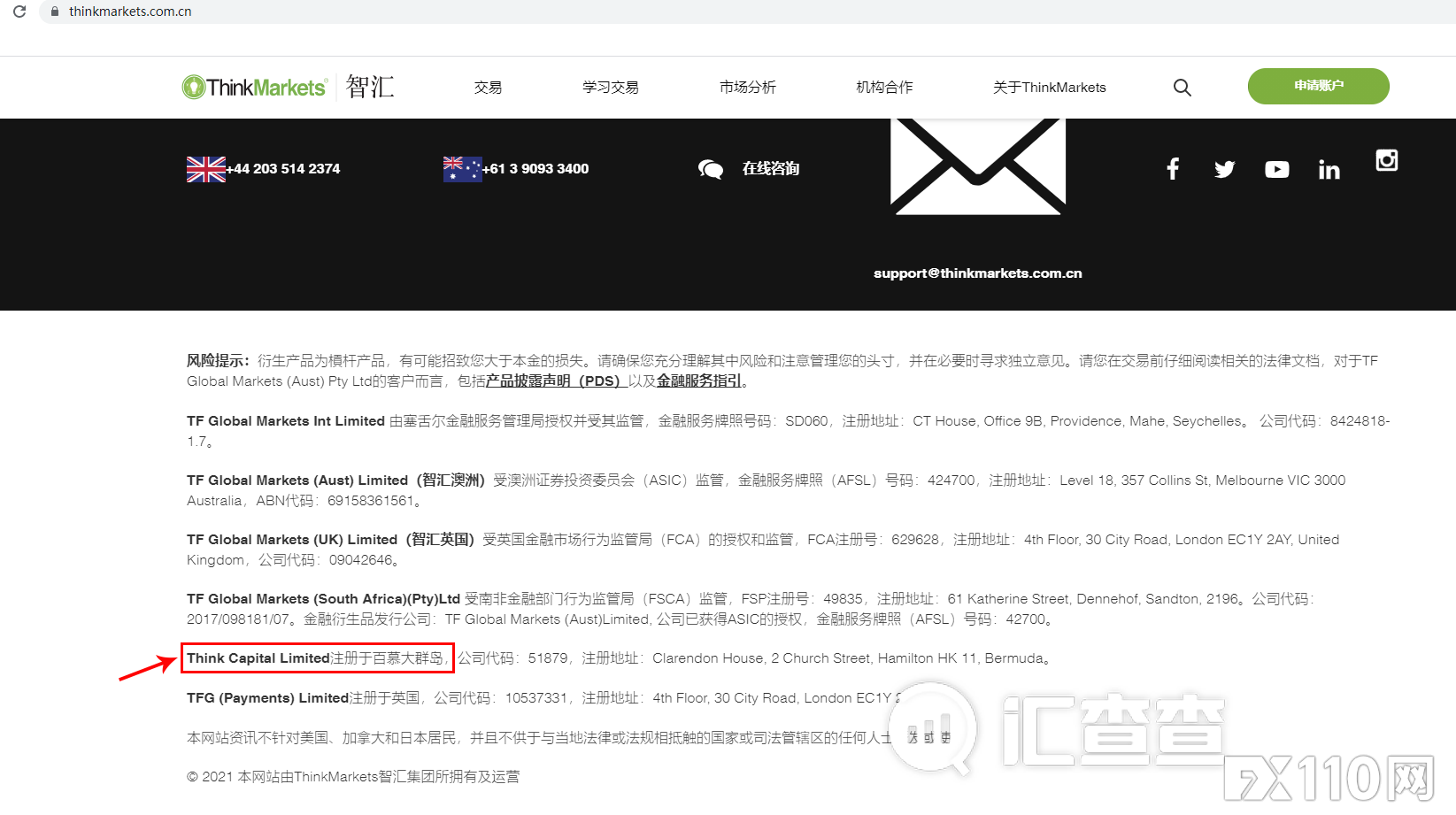
Task: Open the LinkedIn icon in footer
Action: coord(1329,168)
